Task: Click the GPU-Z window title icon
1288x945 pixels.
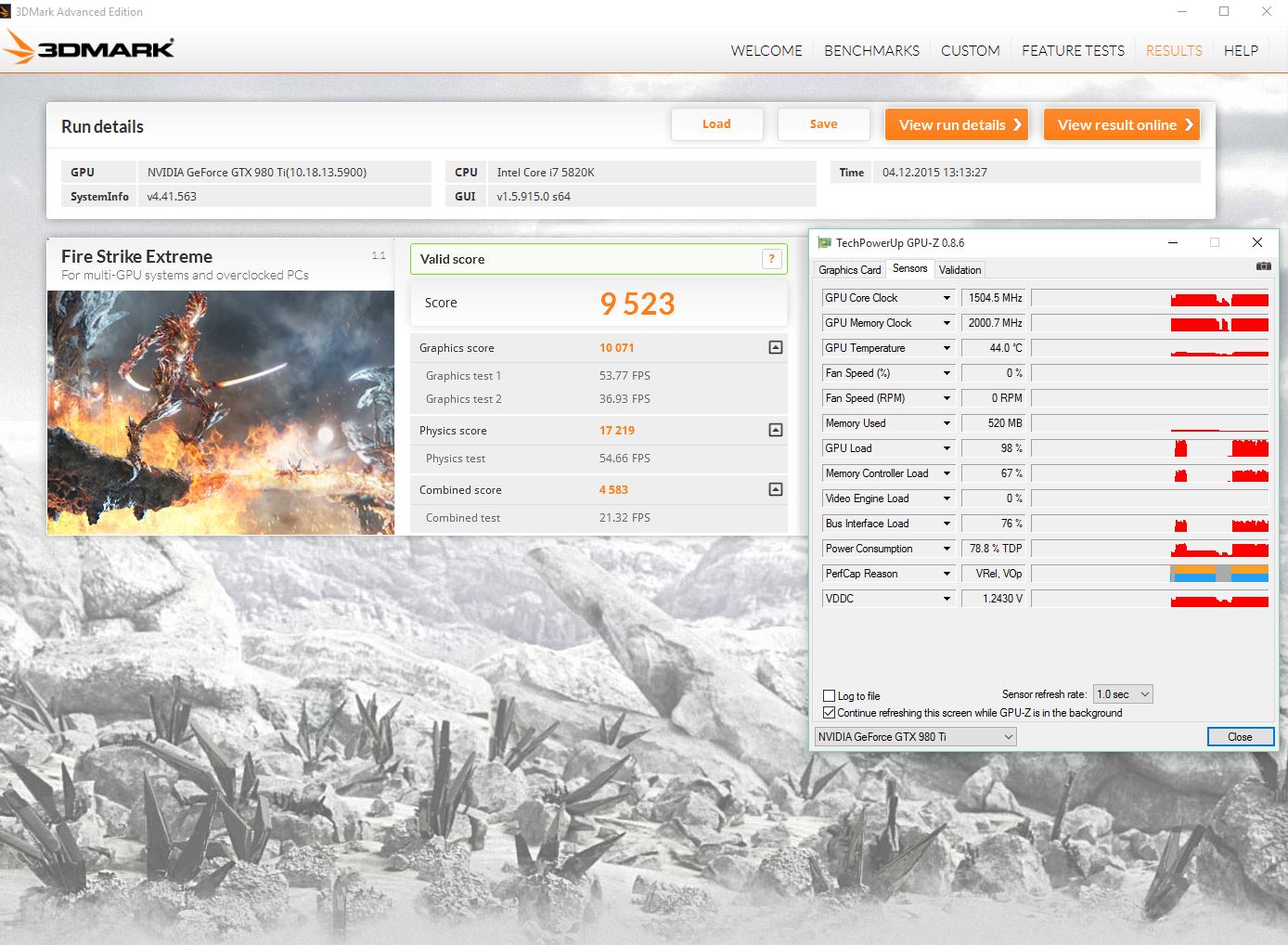Action: tap(824, 243)
